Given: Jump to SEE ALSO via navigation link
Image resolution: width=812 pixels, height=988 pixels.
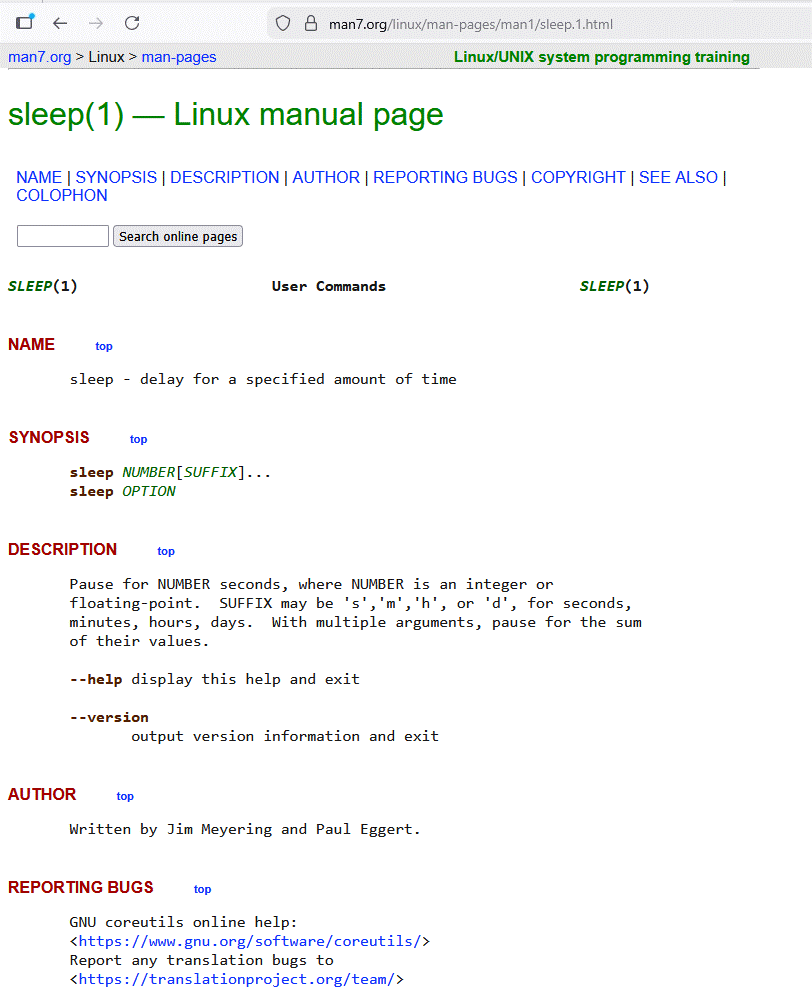Looking at the screenshot, I should point(678,178).
